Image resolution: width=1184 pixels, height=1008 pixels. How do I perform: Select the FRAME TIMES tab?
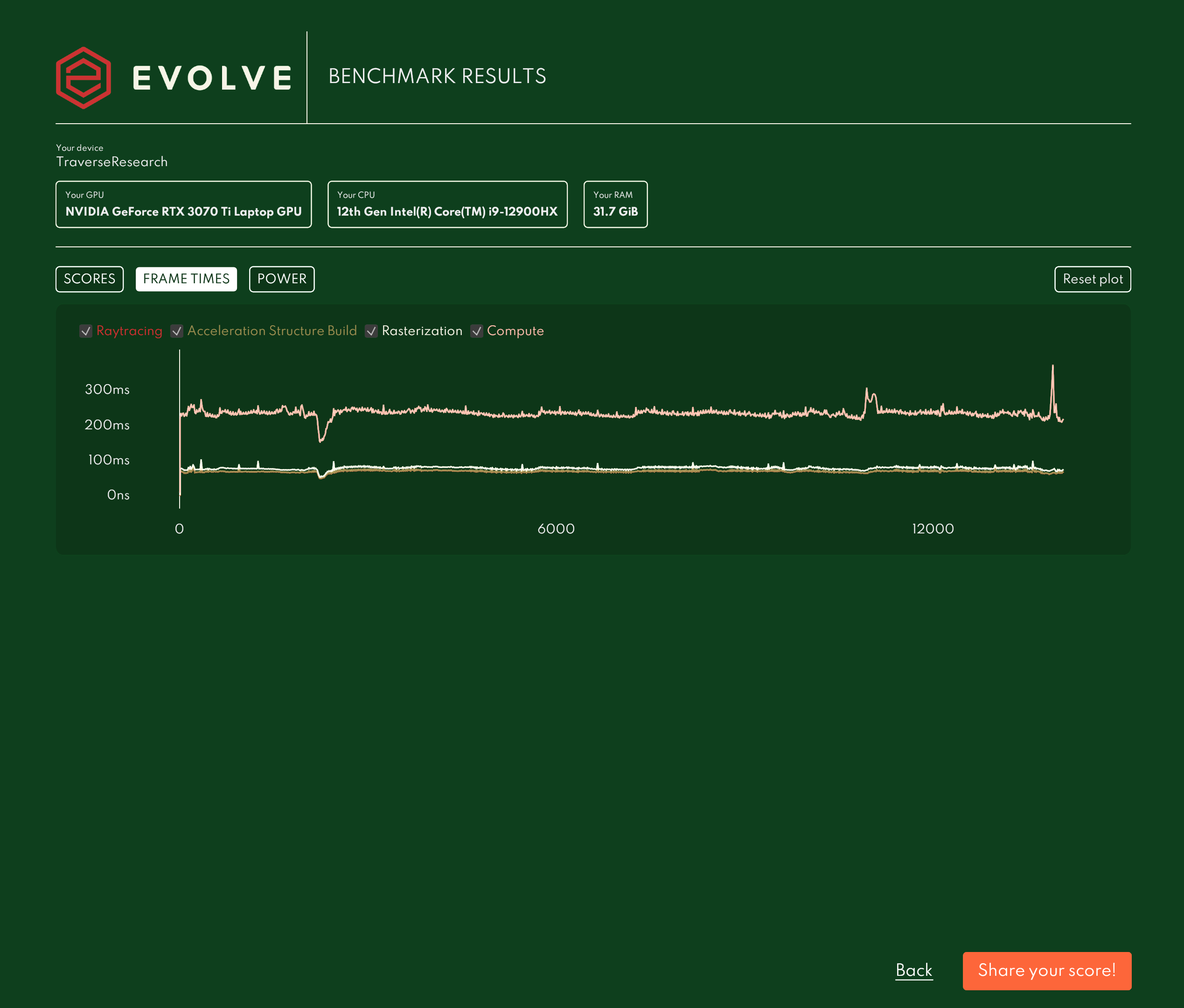186,279
